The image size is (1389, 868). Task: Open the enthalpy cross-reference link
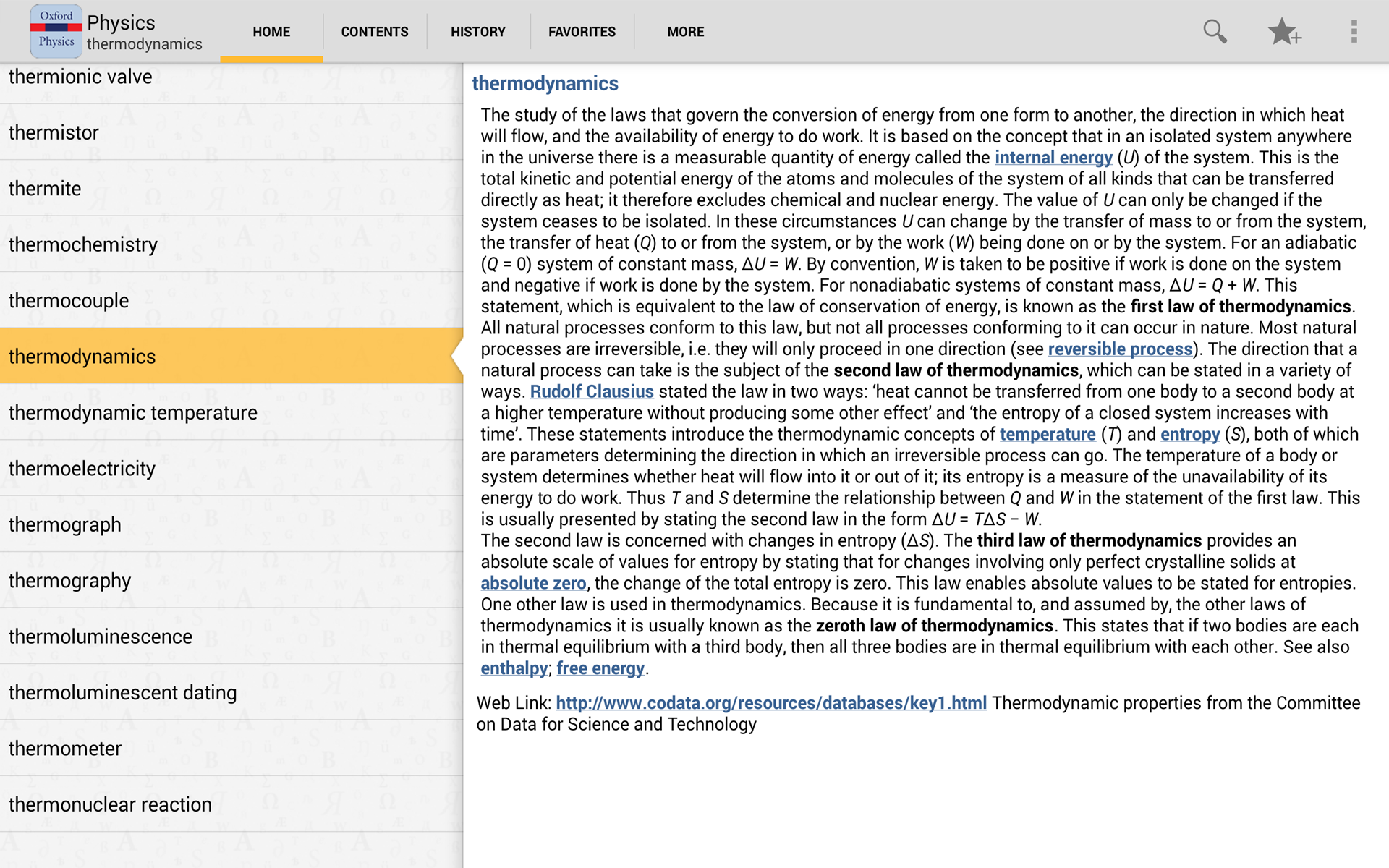[513, 668]
